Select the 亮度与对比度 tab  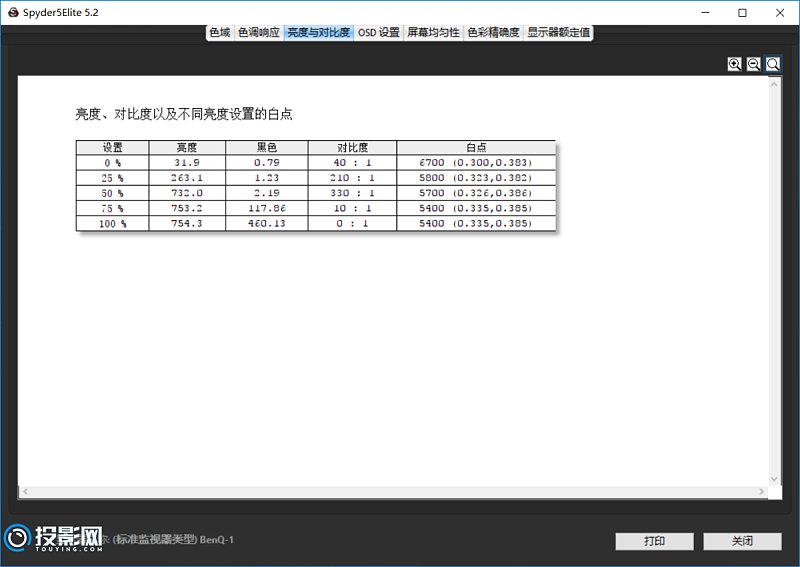coord(318,32)
